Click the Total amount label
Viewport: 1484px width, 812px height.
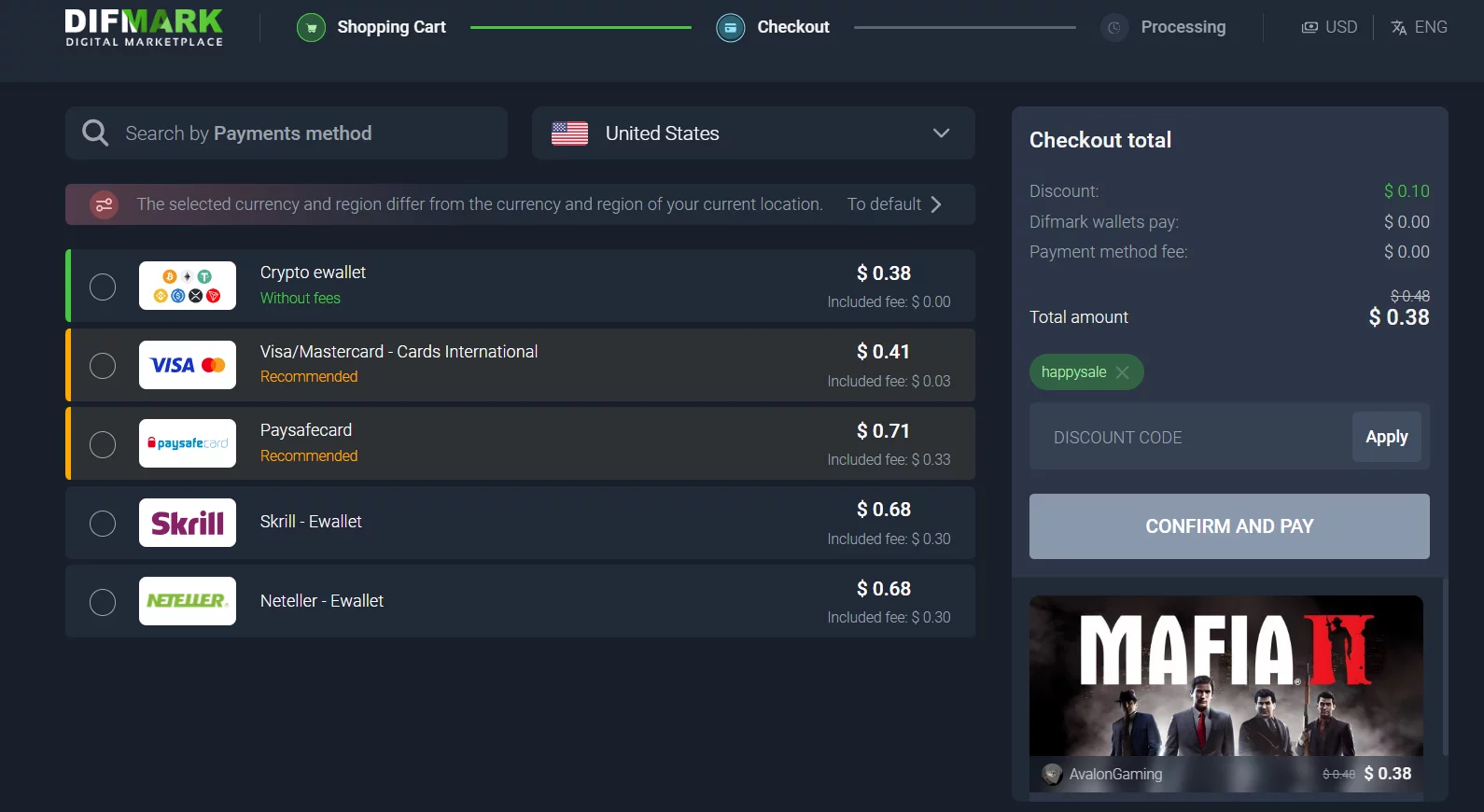1079,317
